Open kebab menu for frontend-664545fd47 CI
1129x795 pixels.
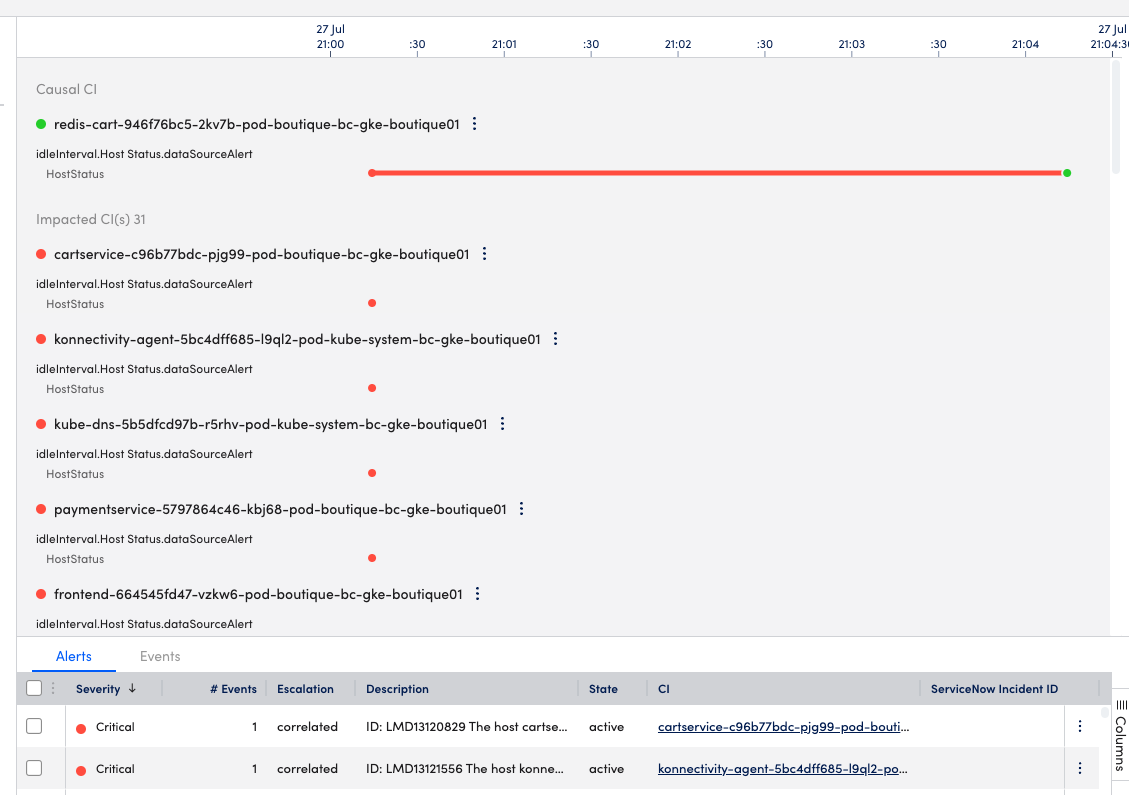pos(477,593)
